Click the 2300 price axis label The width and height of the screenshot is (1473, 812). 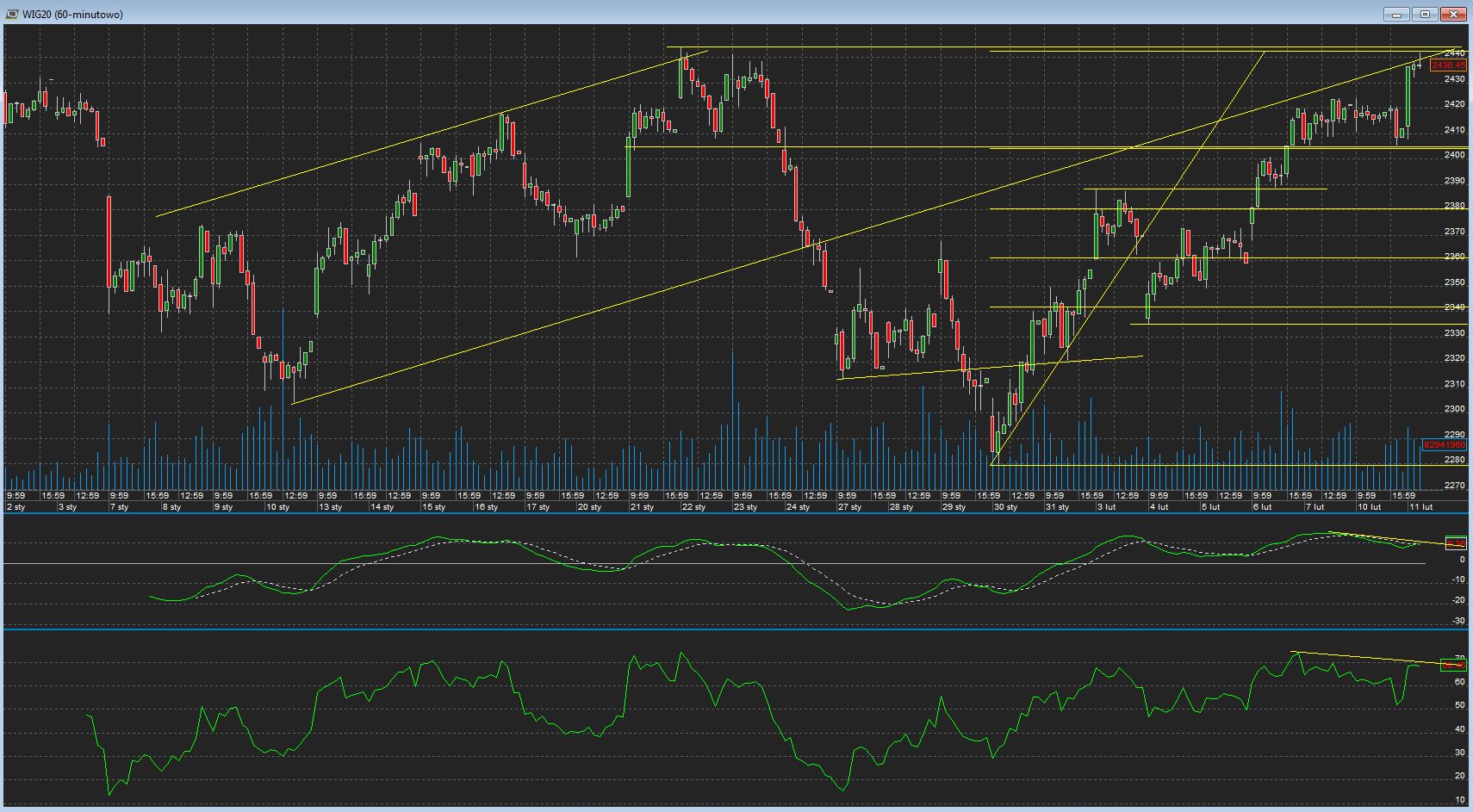1454,409
